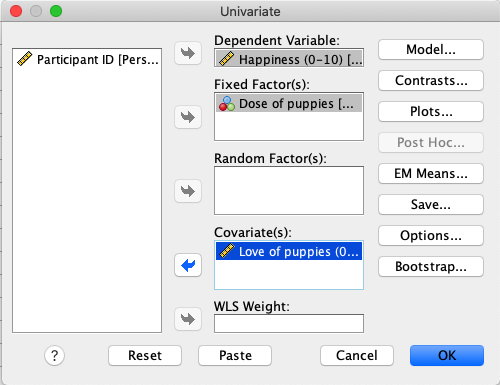Click the Reset button

click(145, 356)
